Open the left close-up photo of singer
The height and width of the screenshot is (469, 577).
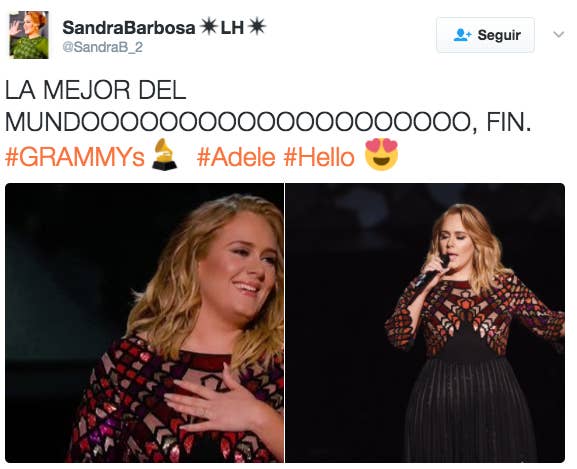pos(144,323)
